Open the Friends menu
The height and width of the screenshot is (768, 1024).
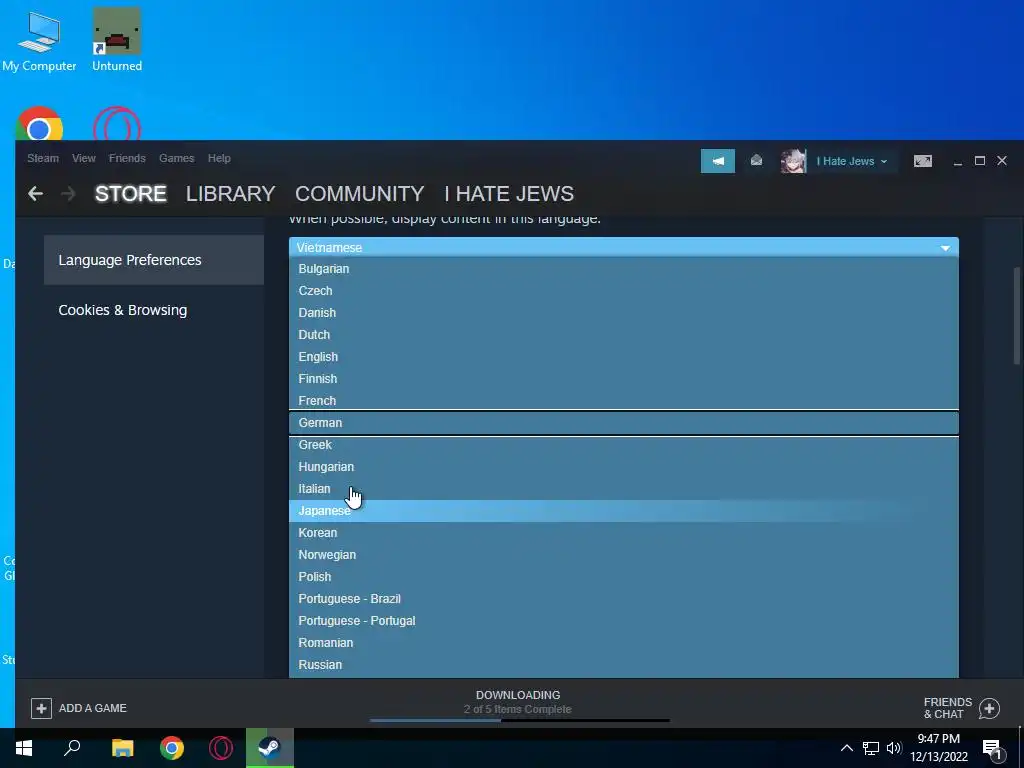pyautogui.click(x=127, y=158)
